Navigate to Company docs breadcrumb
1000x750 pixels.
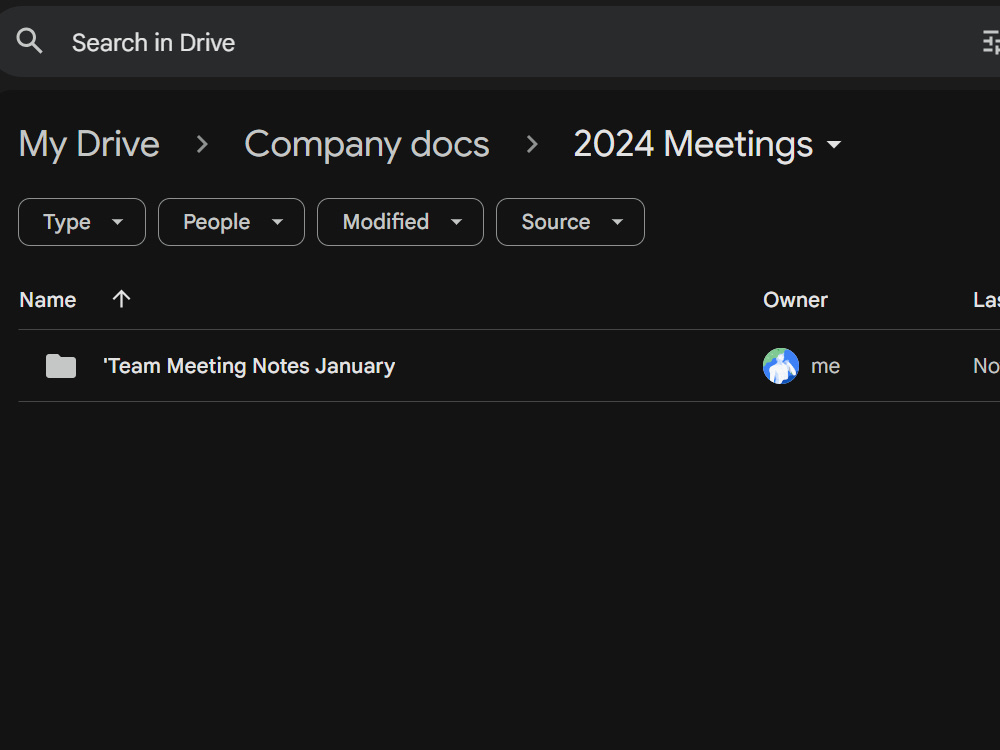(367, 144)
